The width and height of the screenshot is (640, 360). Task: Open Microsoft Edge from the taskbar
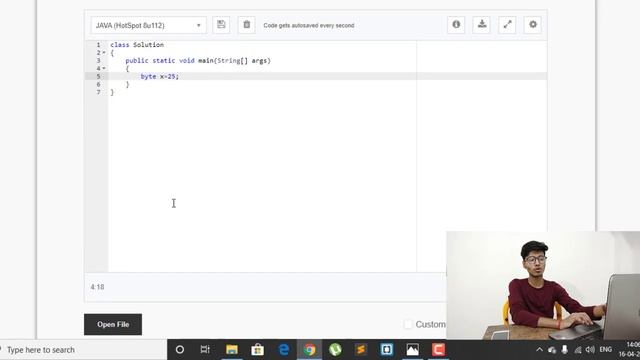pyautogui.click(x=284, y=350)
